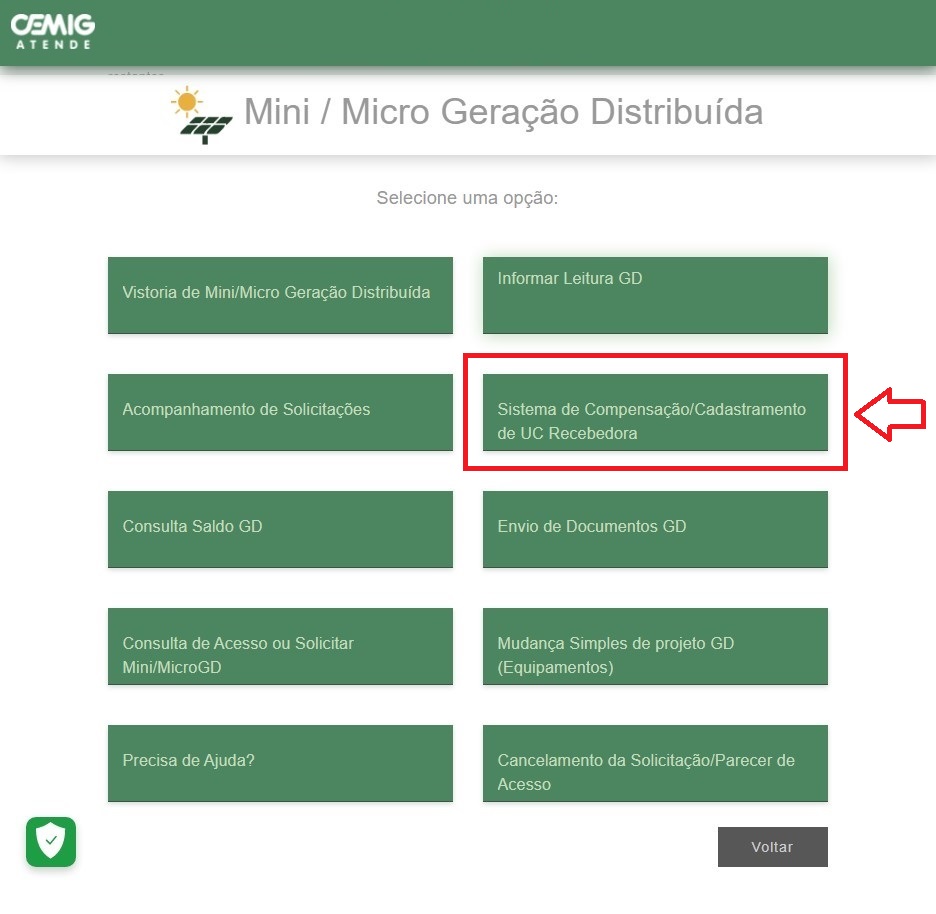The width and height of the screenshot is (936, 914).
Task: Open Vistoria de Mini/Micro Geração Distribuída
Action: (280, 295)
